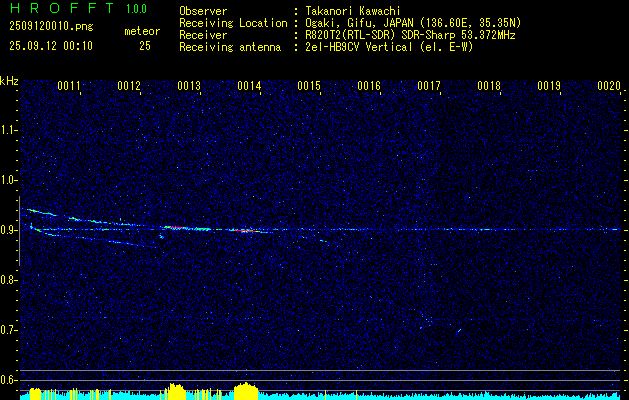Image resolution: width=629 pixels, height=400 pixels.
Task: Click the 0.8 kHz axis label
Action: 8,280
